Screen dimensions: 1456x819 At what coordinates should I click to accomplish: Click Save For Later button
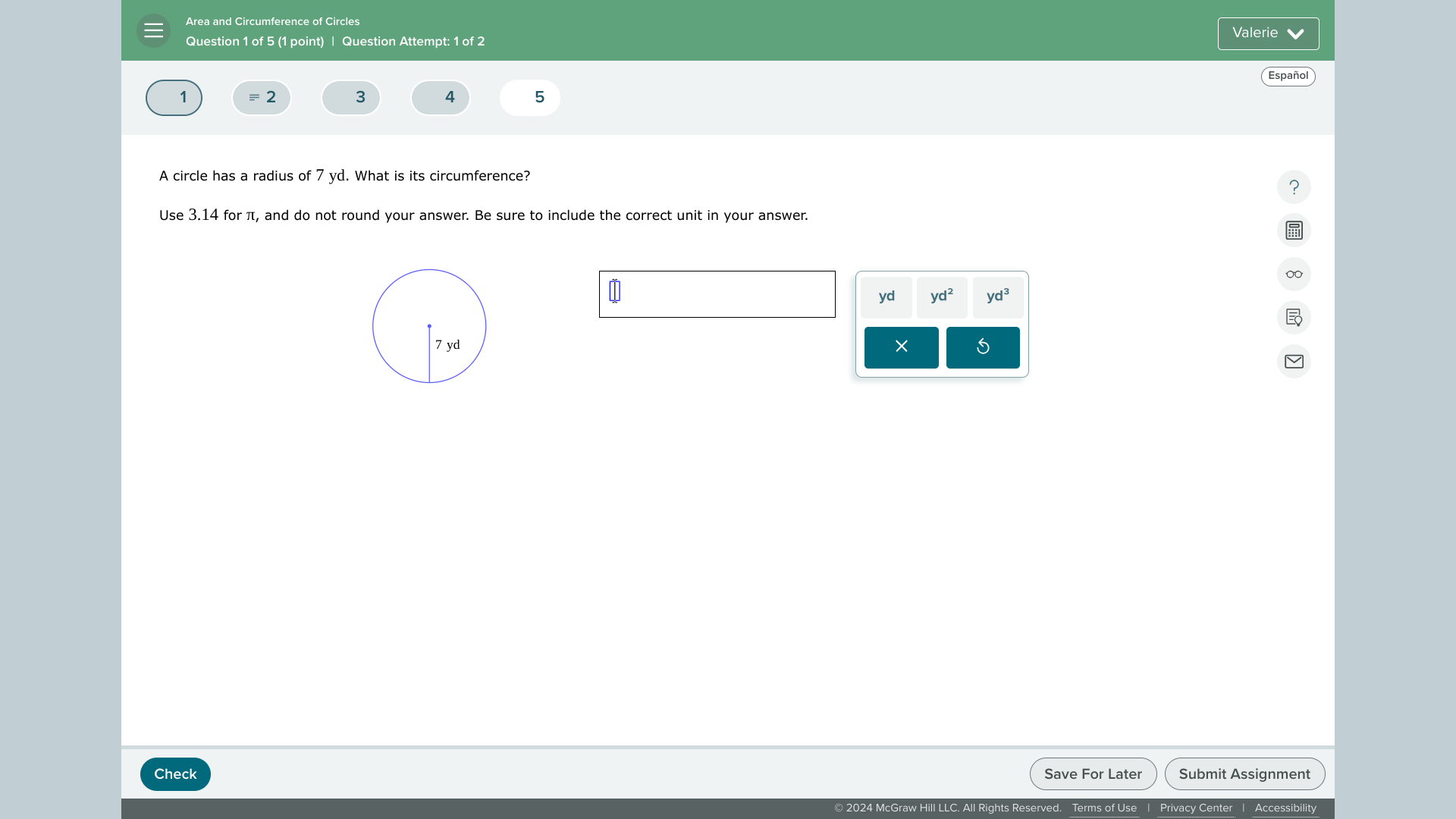point(1093,774)
